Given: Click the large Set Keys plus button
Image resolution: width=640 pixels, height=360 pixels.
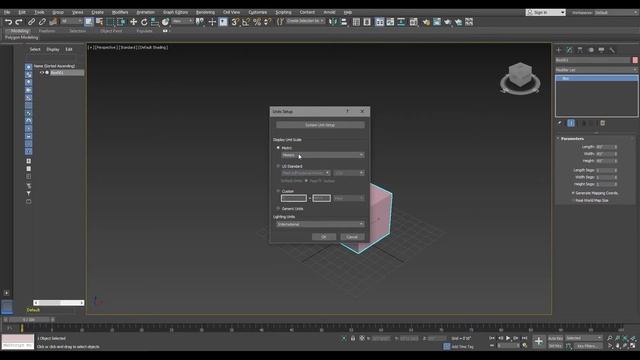Looking at the screenshot, I should tap(539, 342).
